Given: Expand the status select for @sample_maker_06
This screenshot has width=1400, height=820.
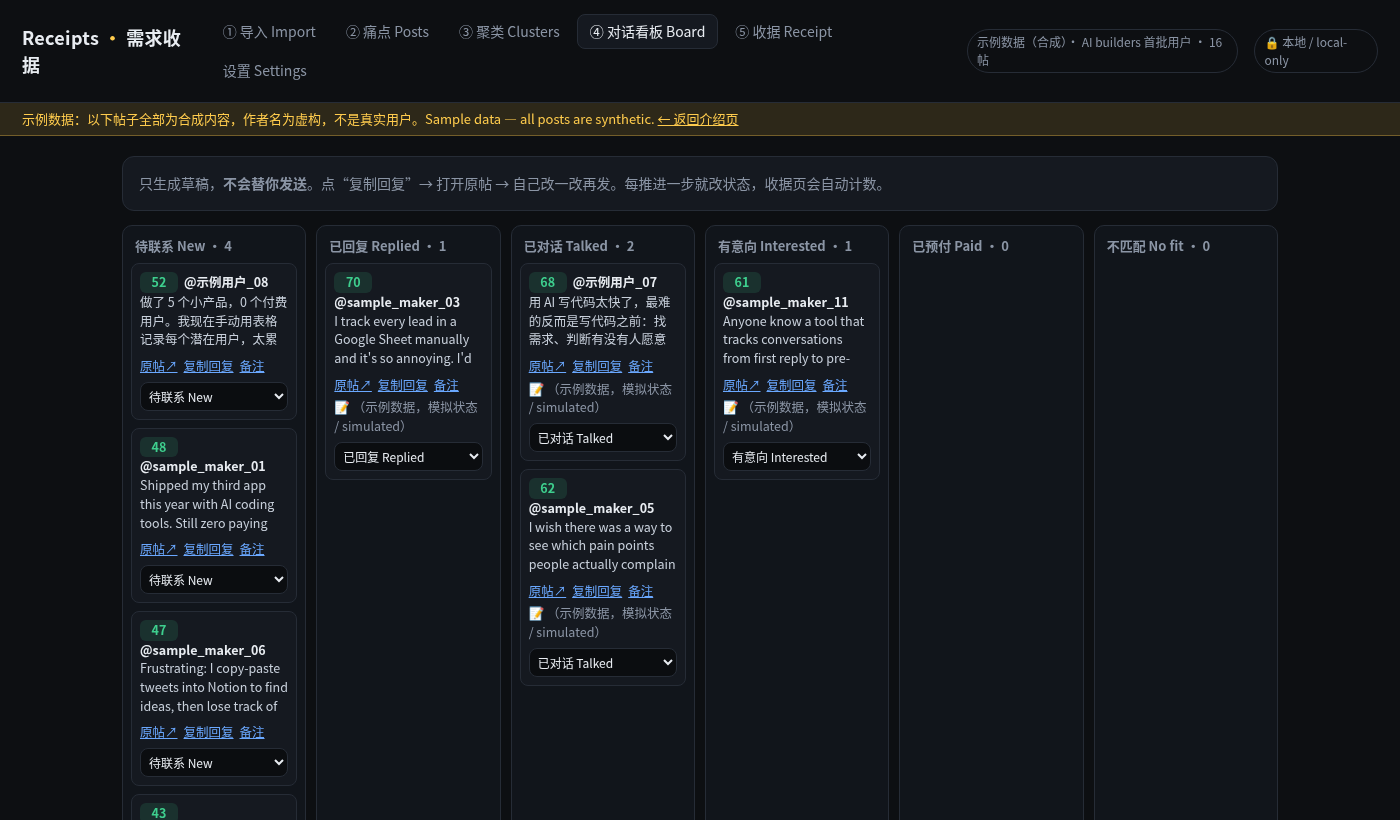Looking at the screenshot, I should 214,763.
